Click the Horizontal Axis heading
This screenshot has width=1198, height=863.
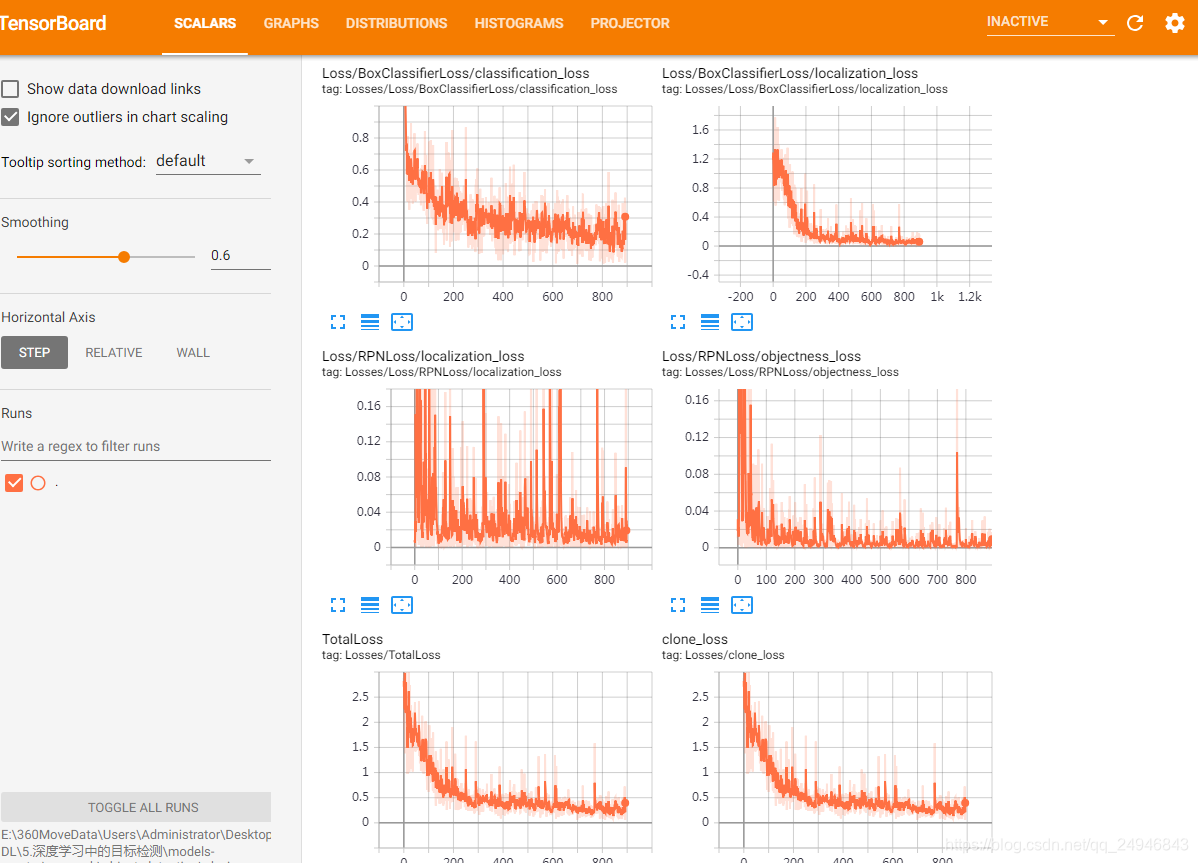click(x=48, y=318)
